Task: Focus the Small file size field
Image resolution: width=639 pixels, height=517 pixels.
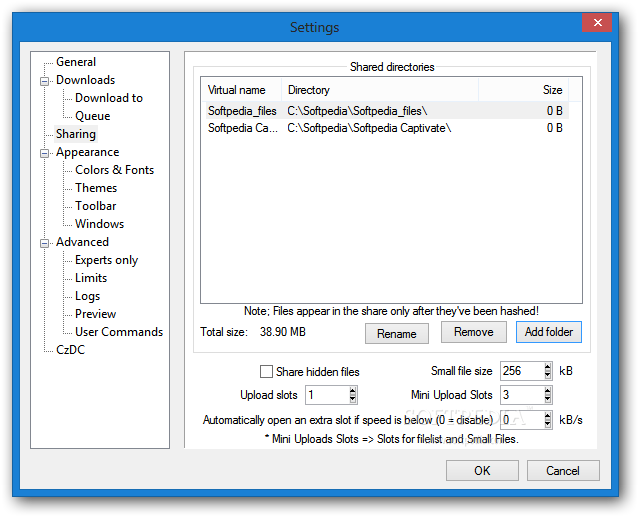Action: (x=522, y=371)
